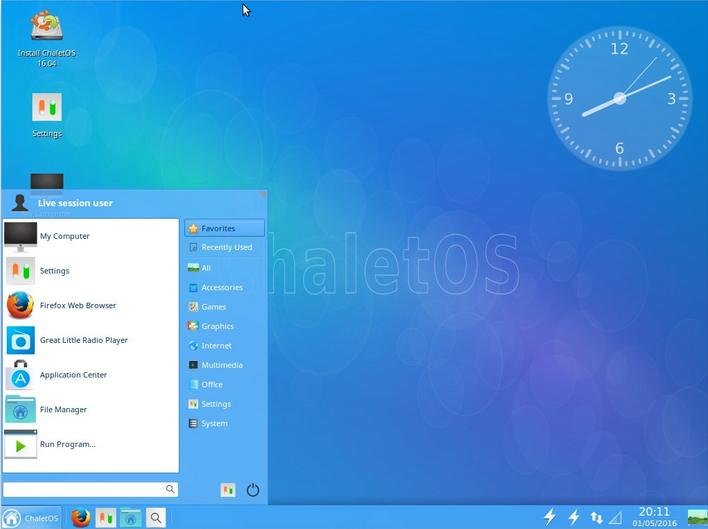Image resolution: width=708 pixels, height=529 pixels.
Task: Click the power button in menu
Action: pos(253,490)
